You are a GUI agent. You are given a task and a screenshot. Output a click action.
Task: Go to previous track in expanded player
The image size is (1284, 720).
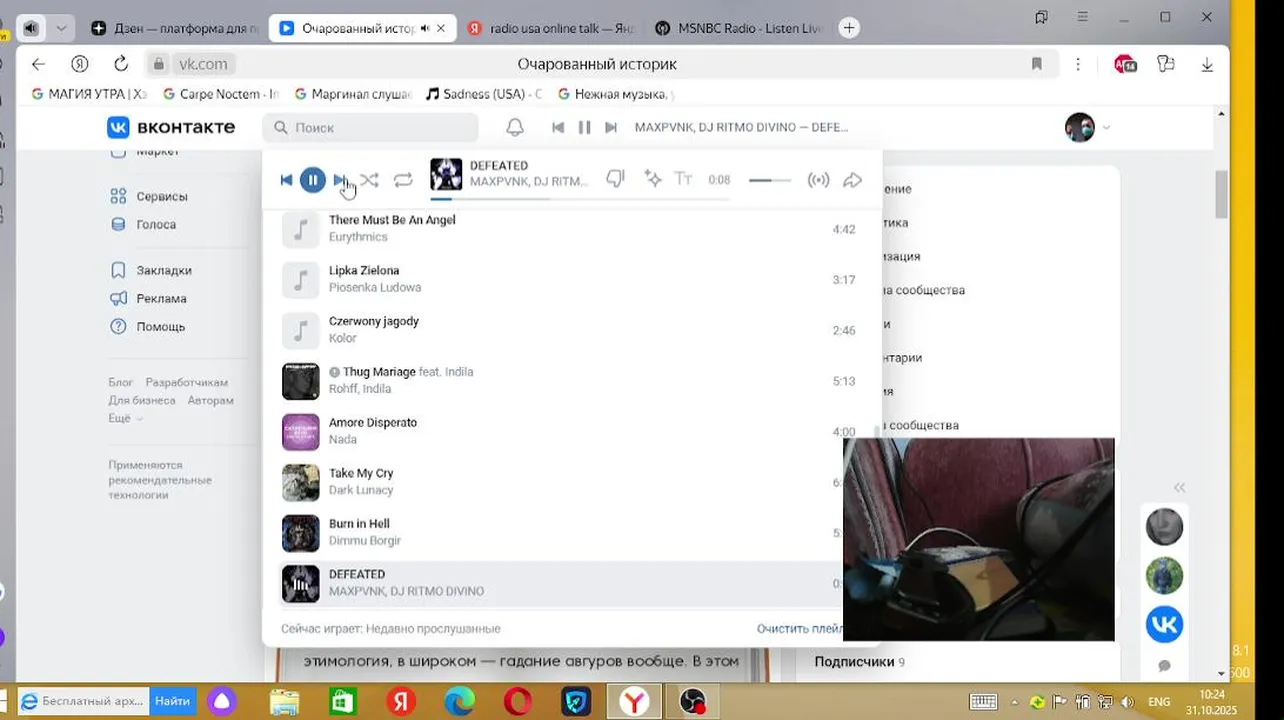point(286,180)
